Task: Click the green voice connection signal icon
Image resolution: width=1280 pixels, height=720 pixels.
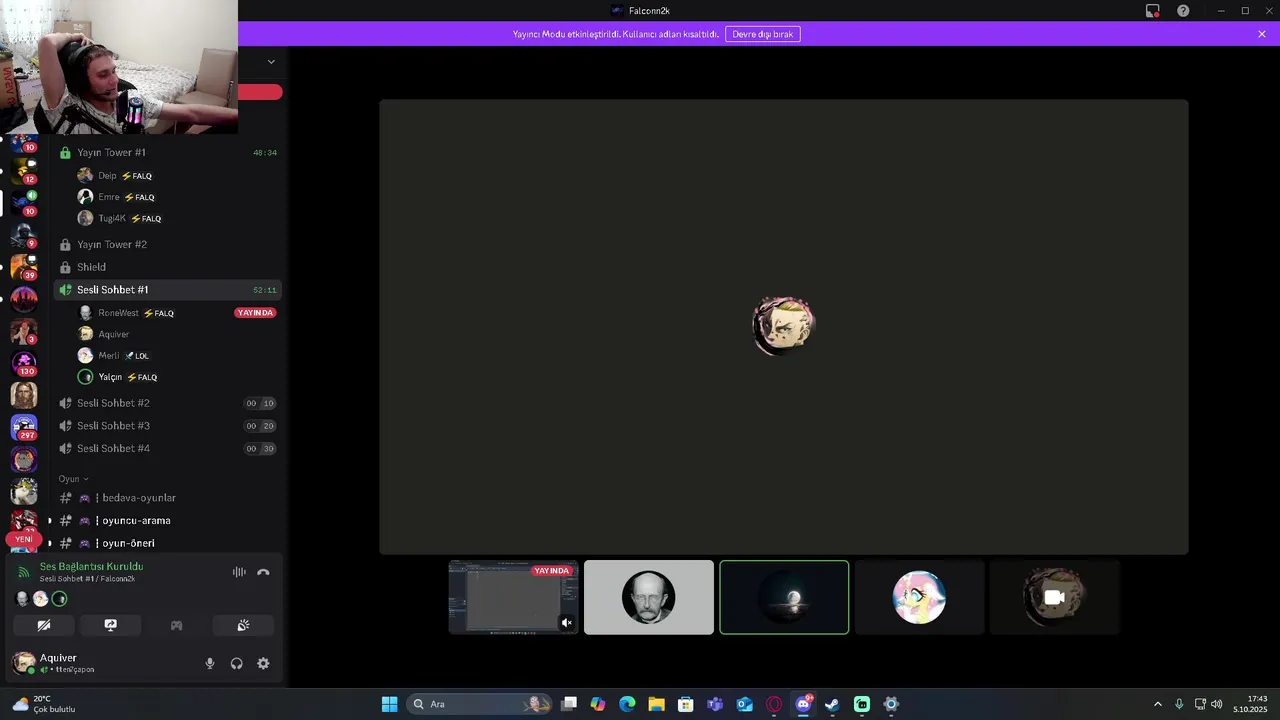Action: 24,572
